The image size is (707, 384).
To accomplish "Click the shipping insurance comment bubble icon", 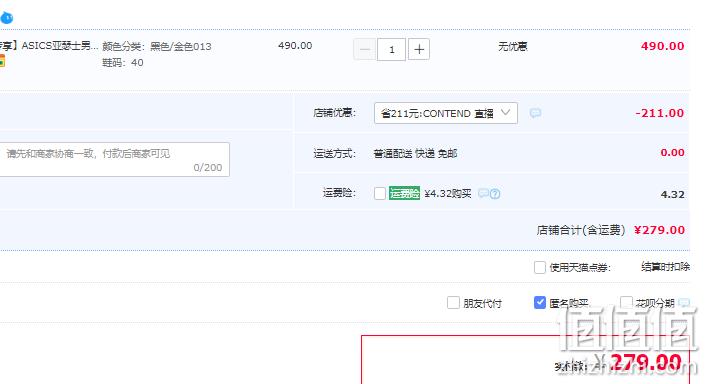I will point(483,193).
